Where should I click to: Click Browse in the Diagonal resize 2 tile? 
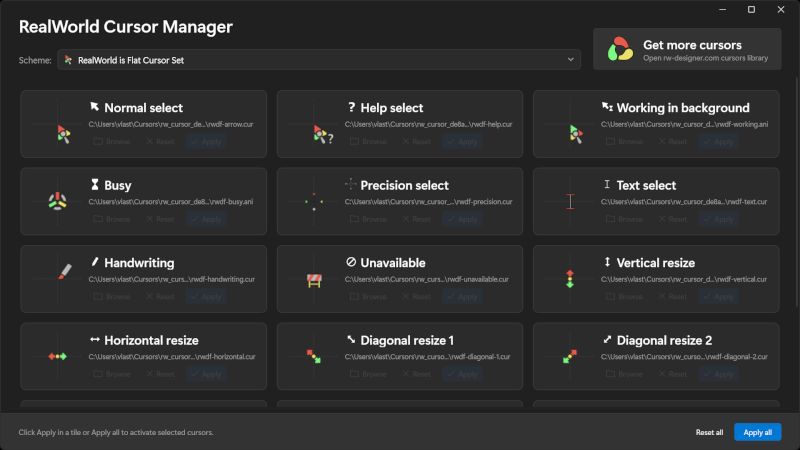pyautogui.click(x=624, y=374)
